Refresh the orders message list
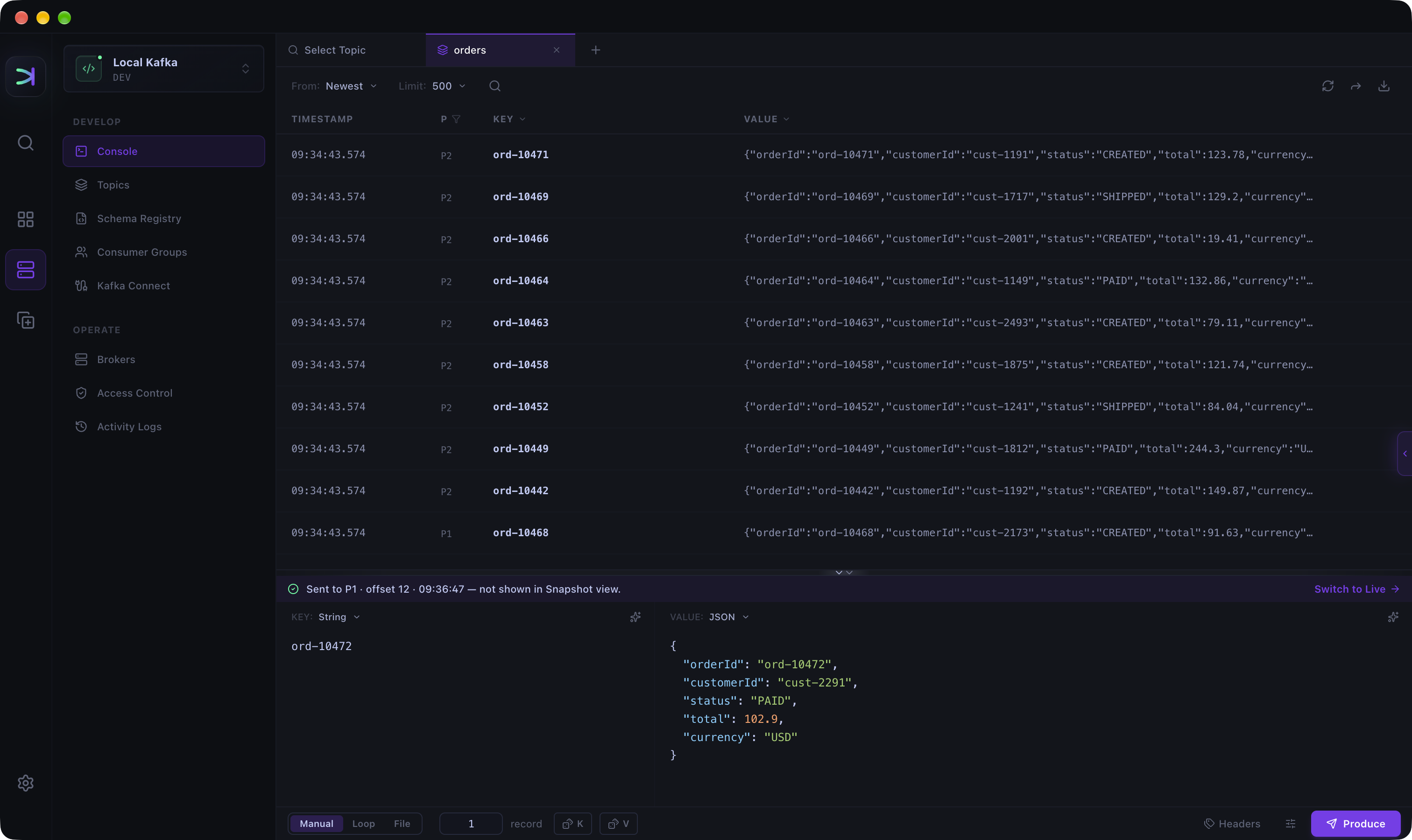 coord(1327,86)
